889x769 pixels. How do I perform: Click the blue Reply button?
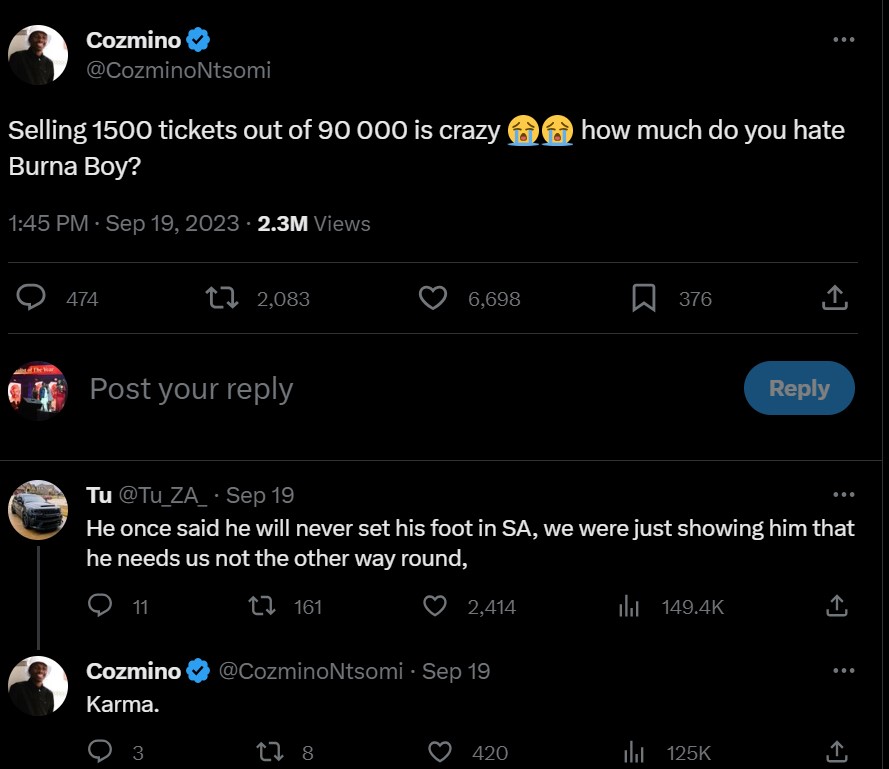click(x=798, y=388)
